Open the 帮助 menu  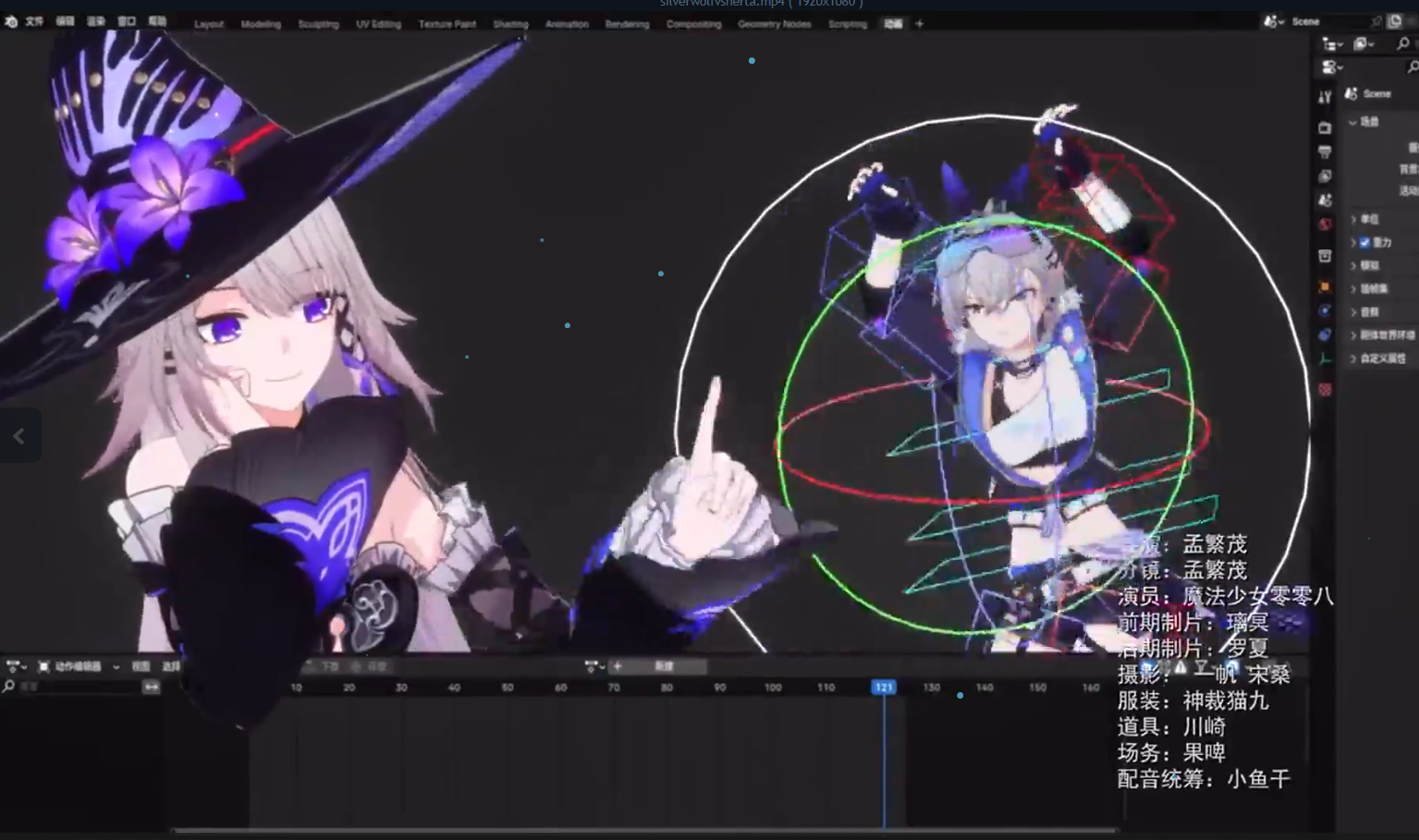pyautogui.click(x=157, y=21)
